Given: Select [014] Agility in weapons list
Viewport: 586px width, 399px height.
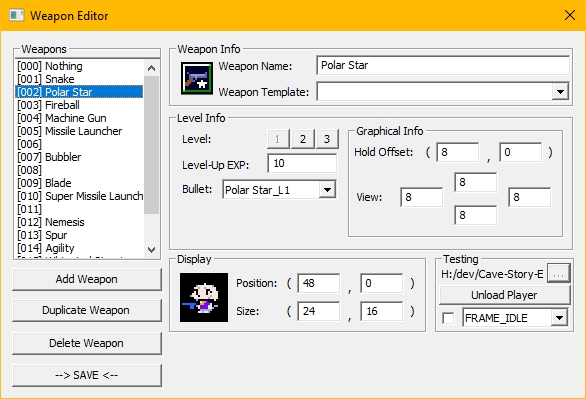Looking at the screenshot, I should (x=79, y=248).
